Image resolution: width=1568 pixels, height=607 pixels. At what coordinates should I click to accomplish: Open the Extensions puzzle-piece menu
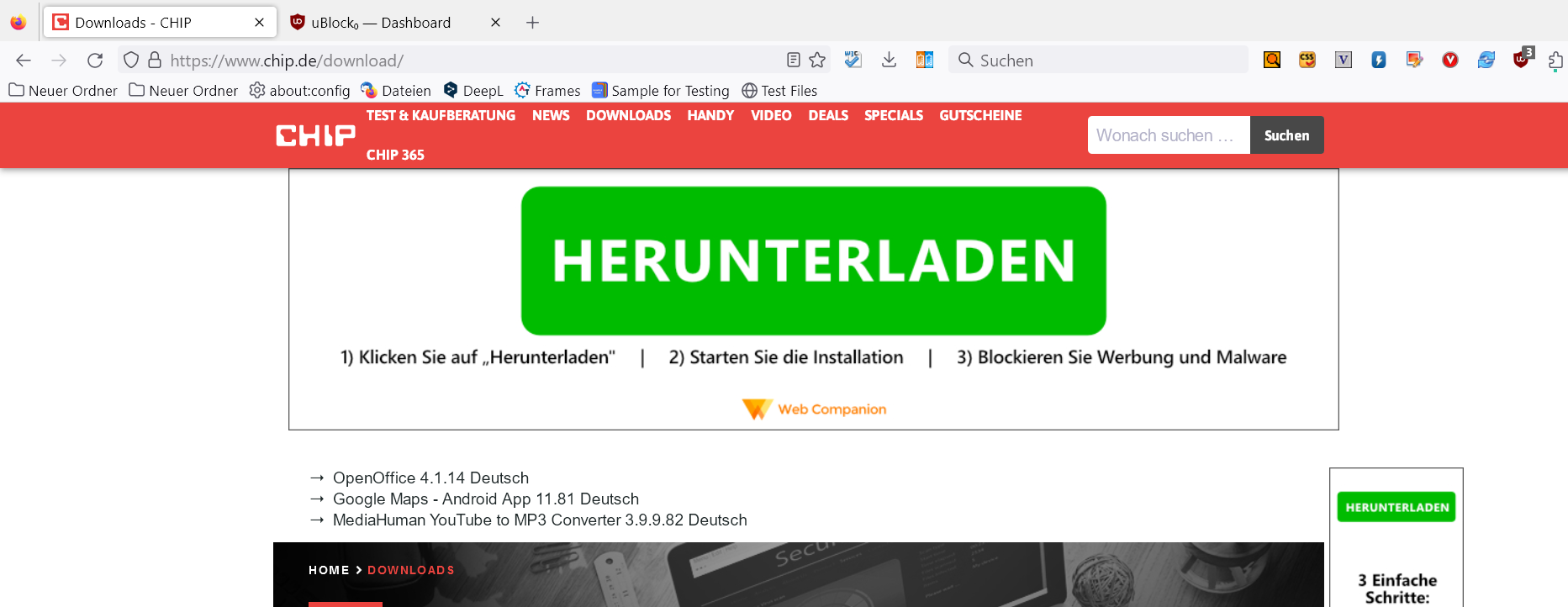point(1556,60)
